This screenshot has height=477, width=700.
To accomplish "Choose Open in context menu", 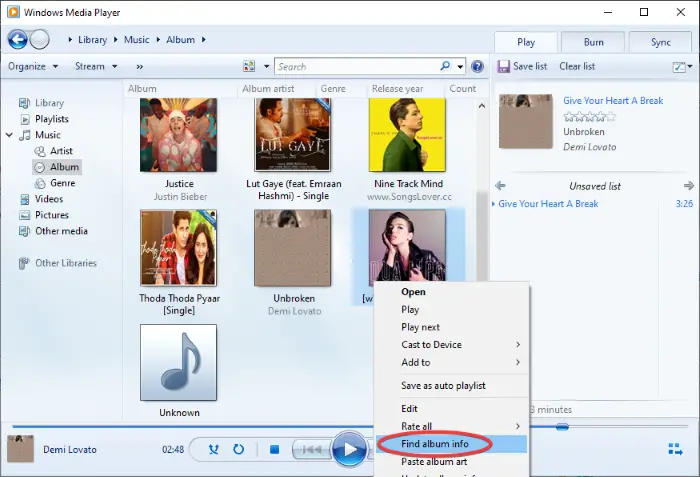I will 452,292.
